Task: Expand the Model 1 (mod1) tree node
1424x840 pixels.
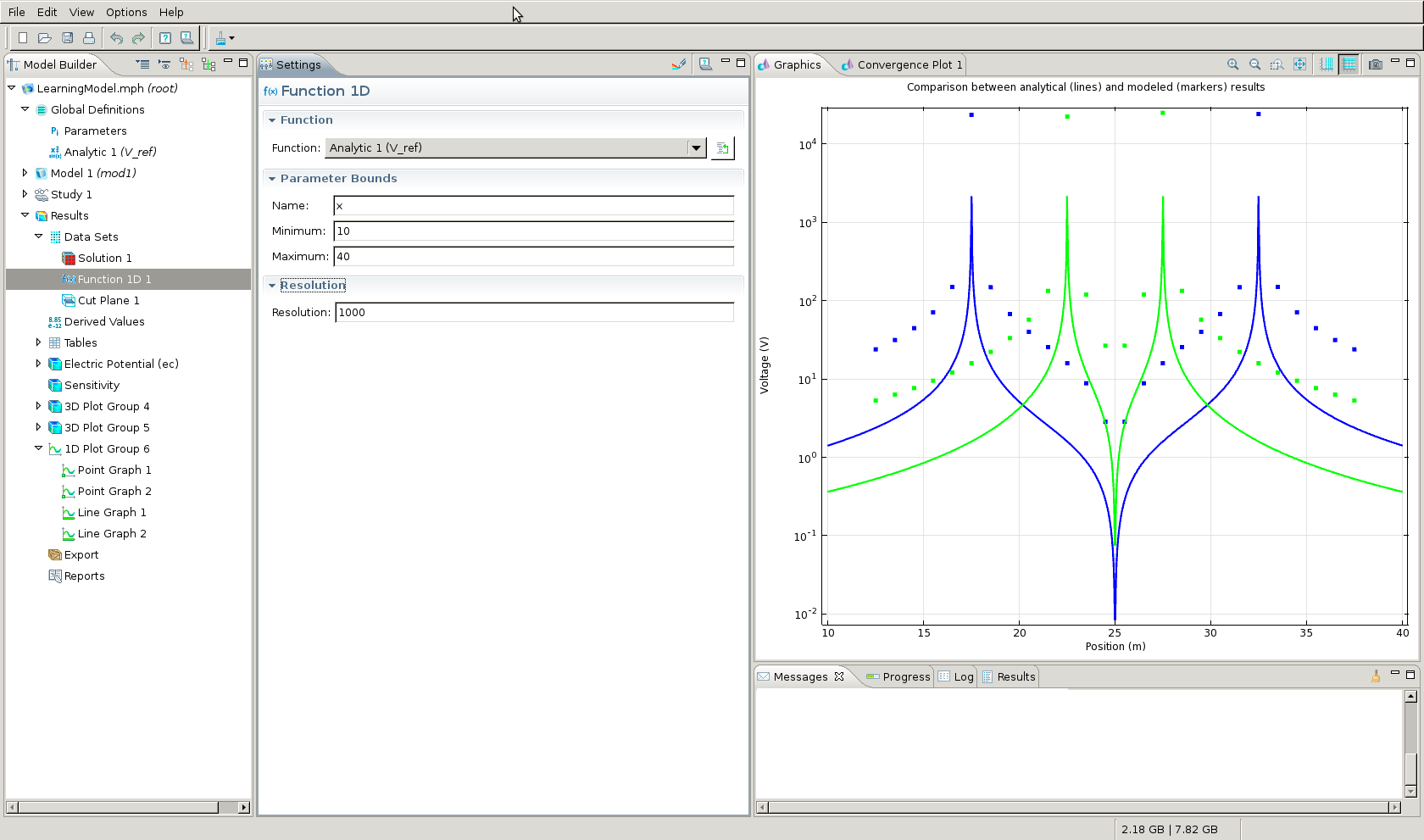Action: click(25, 173)
